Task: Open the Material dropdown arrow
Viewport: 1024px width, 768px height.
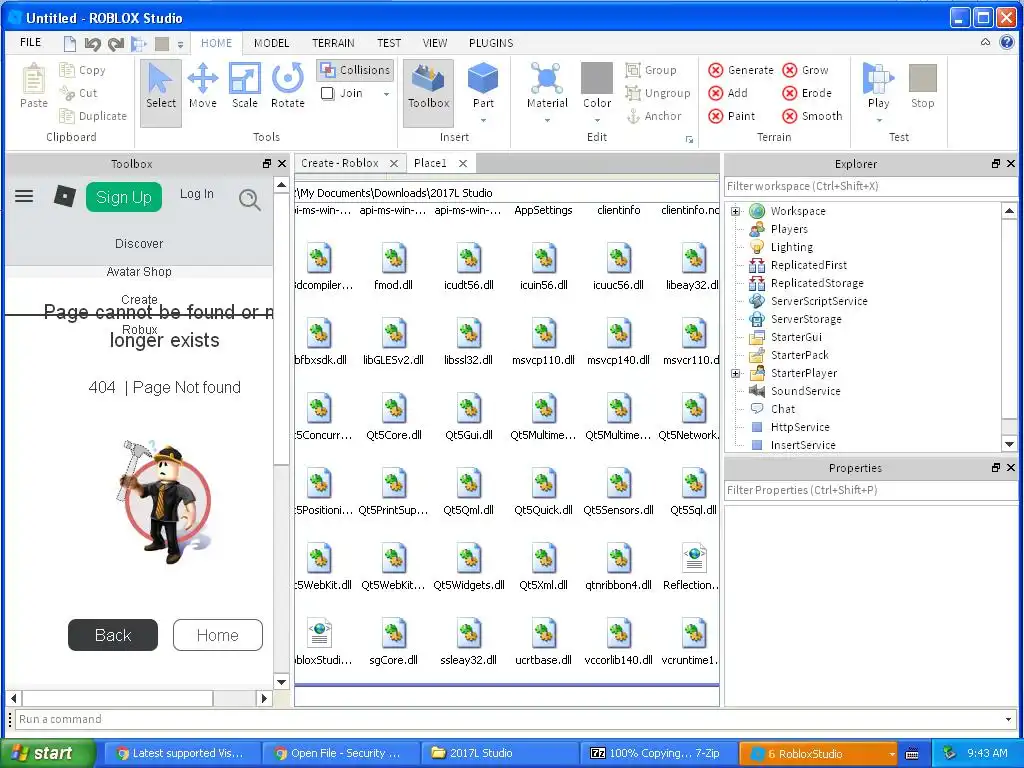Action: point(547,120)
